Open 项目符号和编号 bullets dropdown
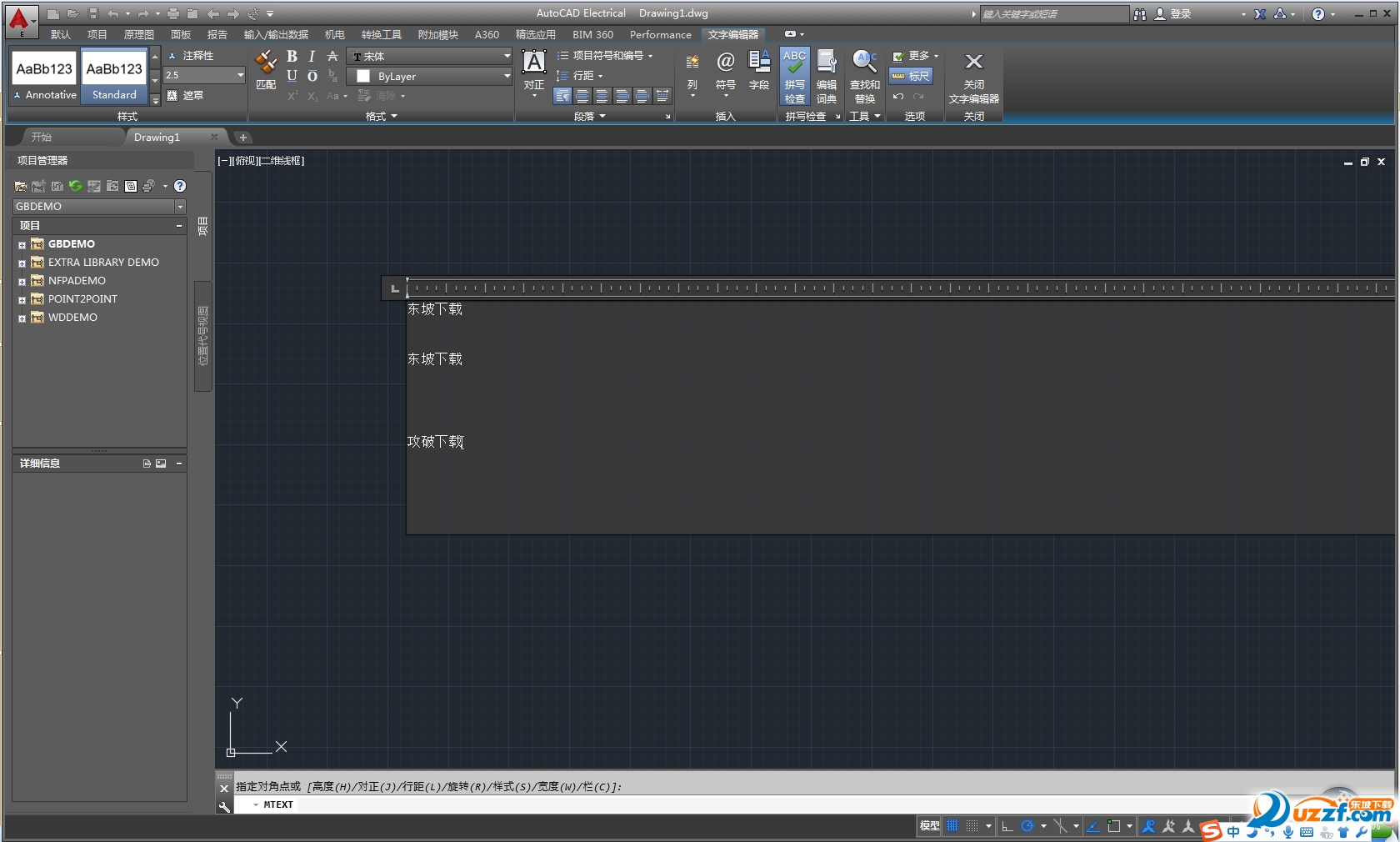 coord(605,56)
